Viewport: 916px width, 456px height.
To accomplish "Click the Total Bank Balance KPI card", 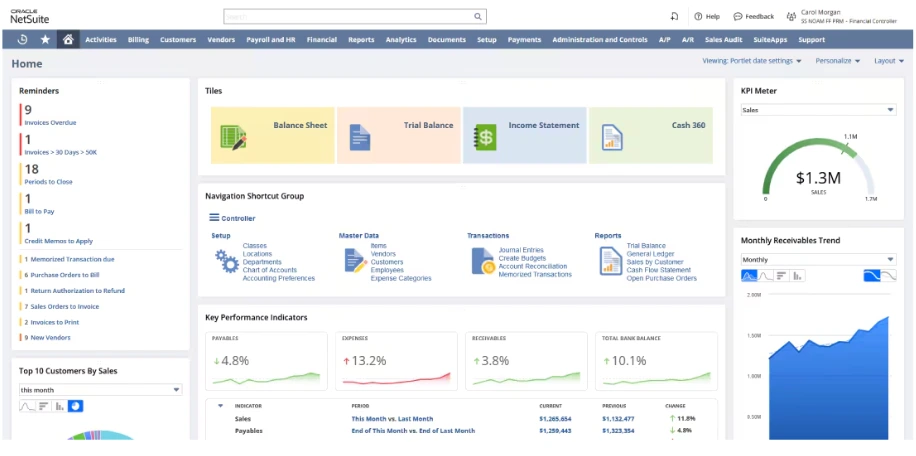I will tap(657, 361).
